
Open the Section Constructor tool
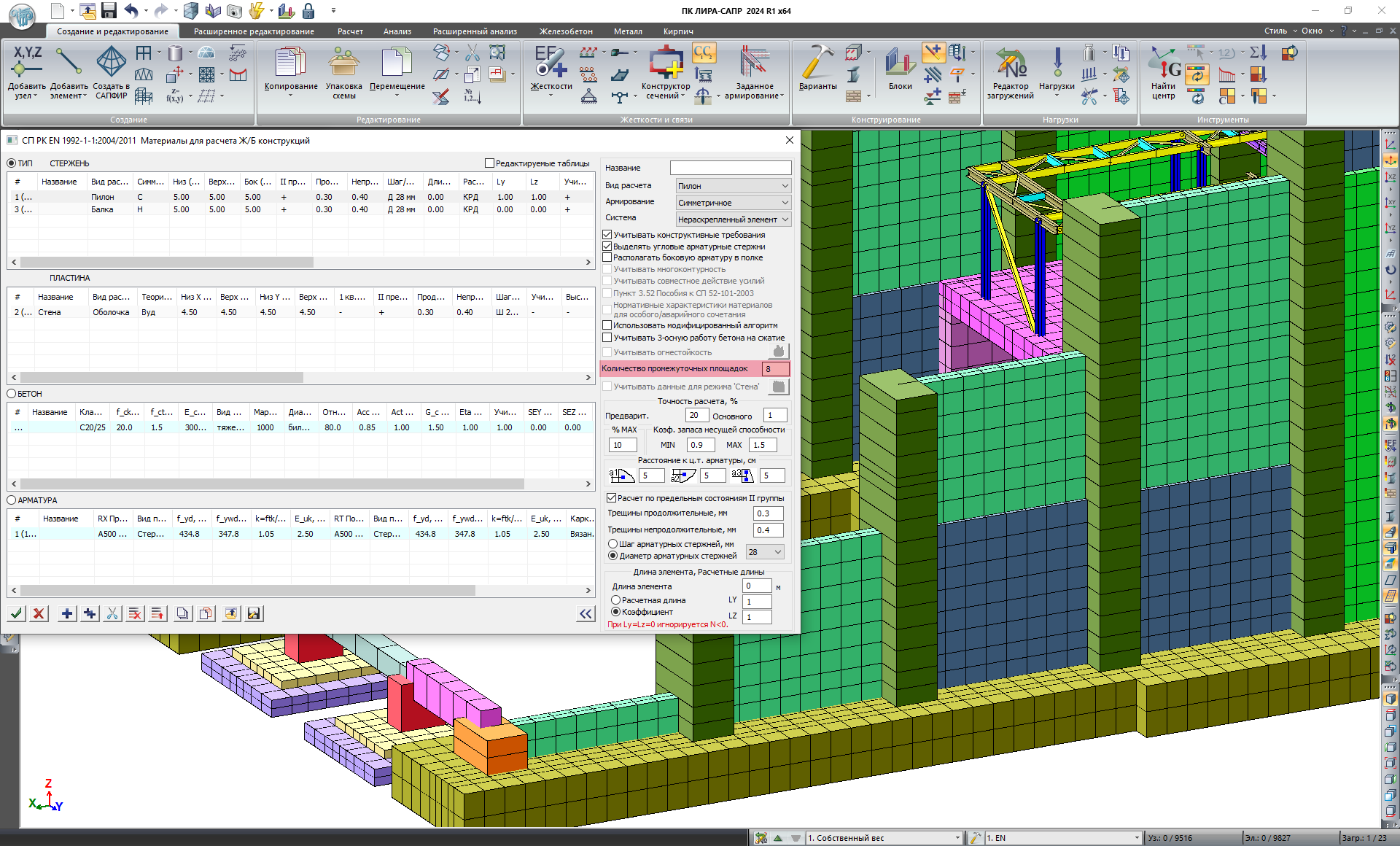tap(665, 64)
